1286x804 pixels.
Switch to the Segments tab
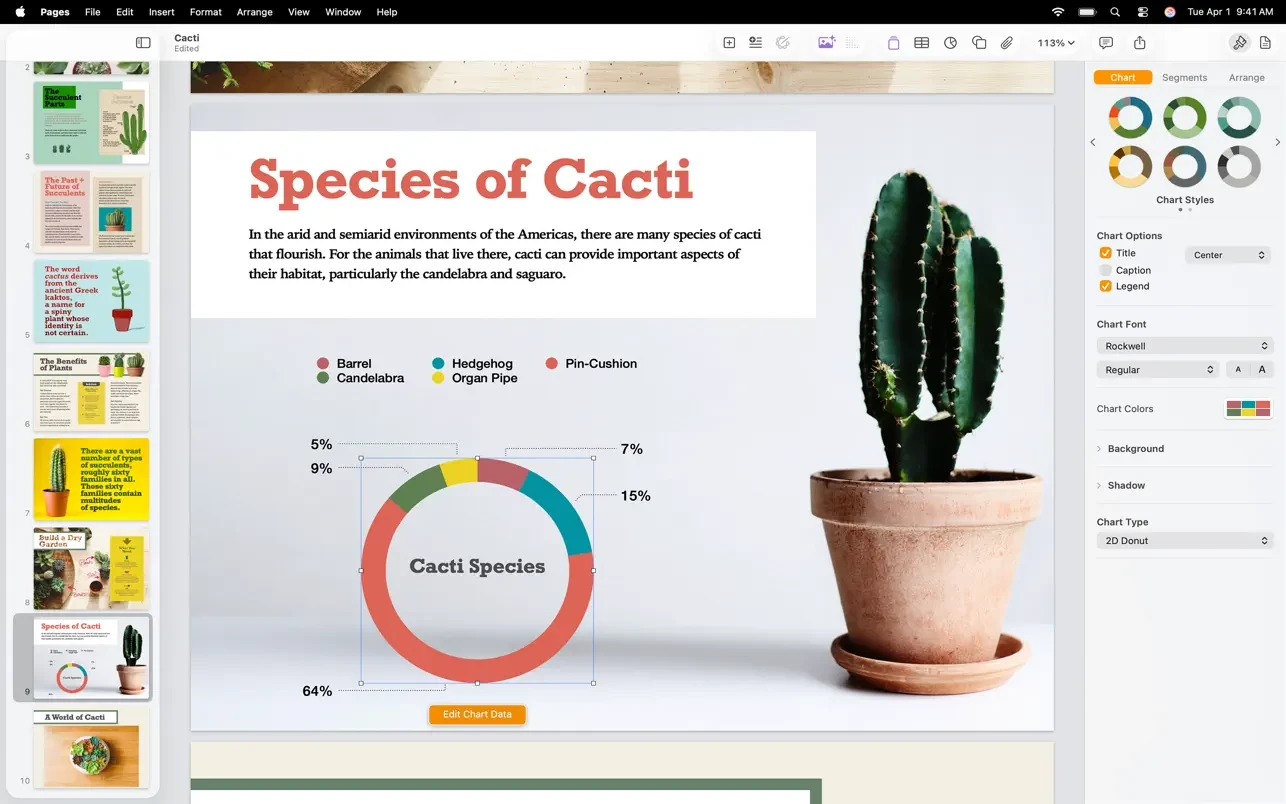(x=1184, y=77)
